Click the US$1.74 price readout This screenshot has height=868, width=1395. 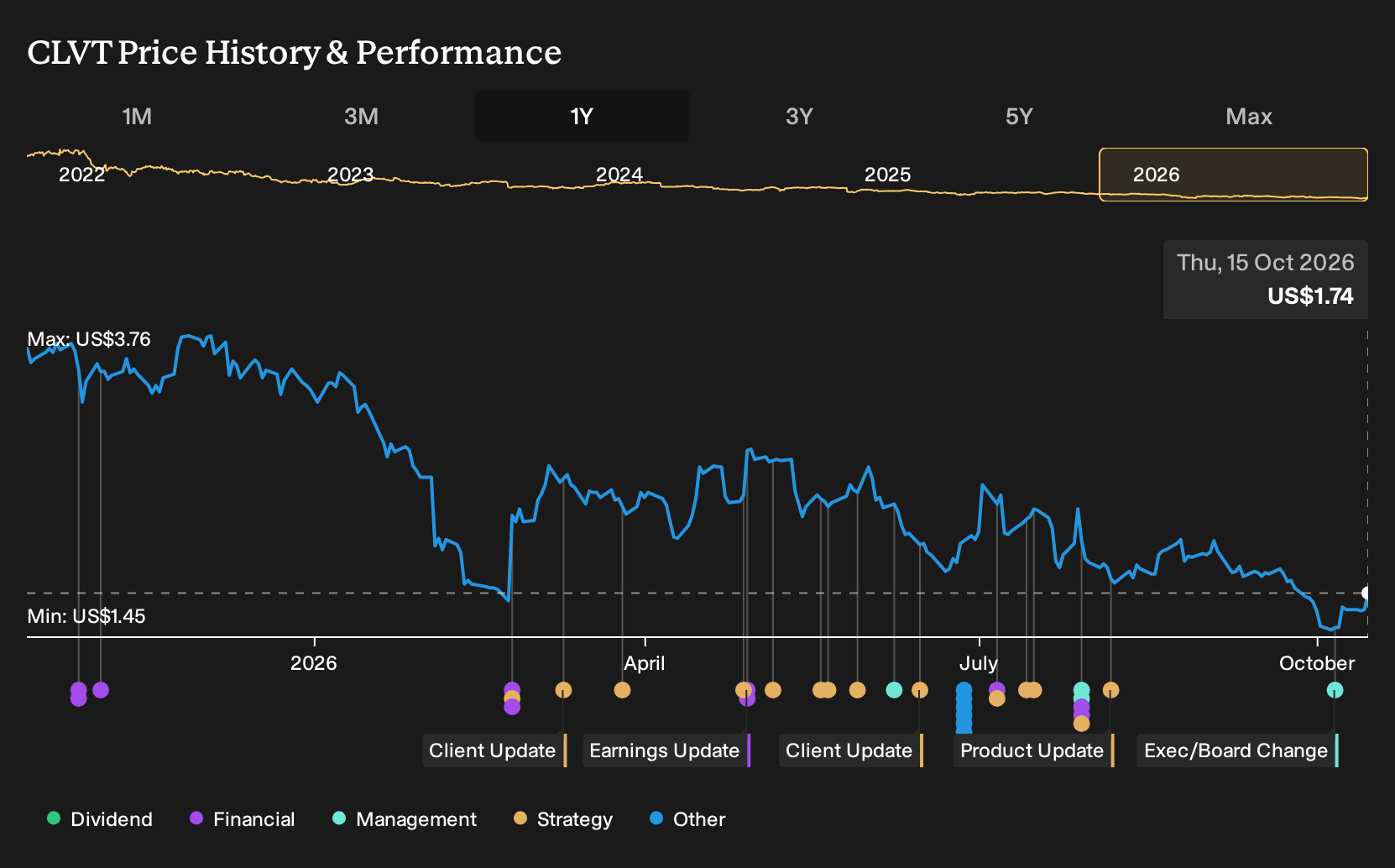tap(1310, 296)
